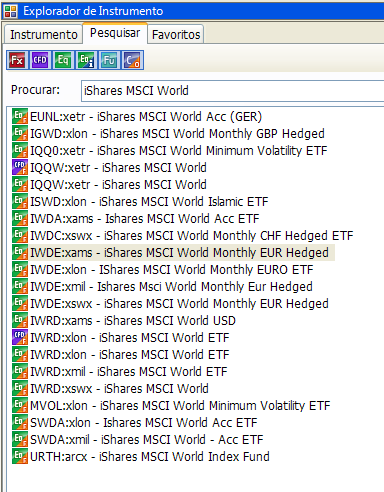Click the CFD icon beside IQQW:xetr
Viewport: 384px width, 492px height.
click(x=20, y=167)
